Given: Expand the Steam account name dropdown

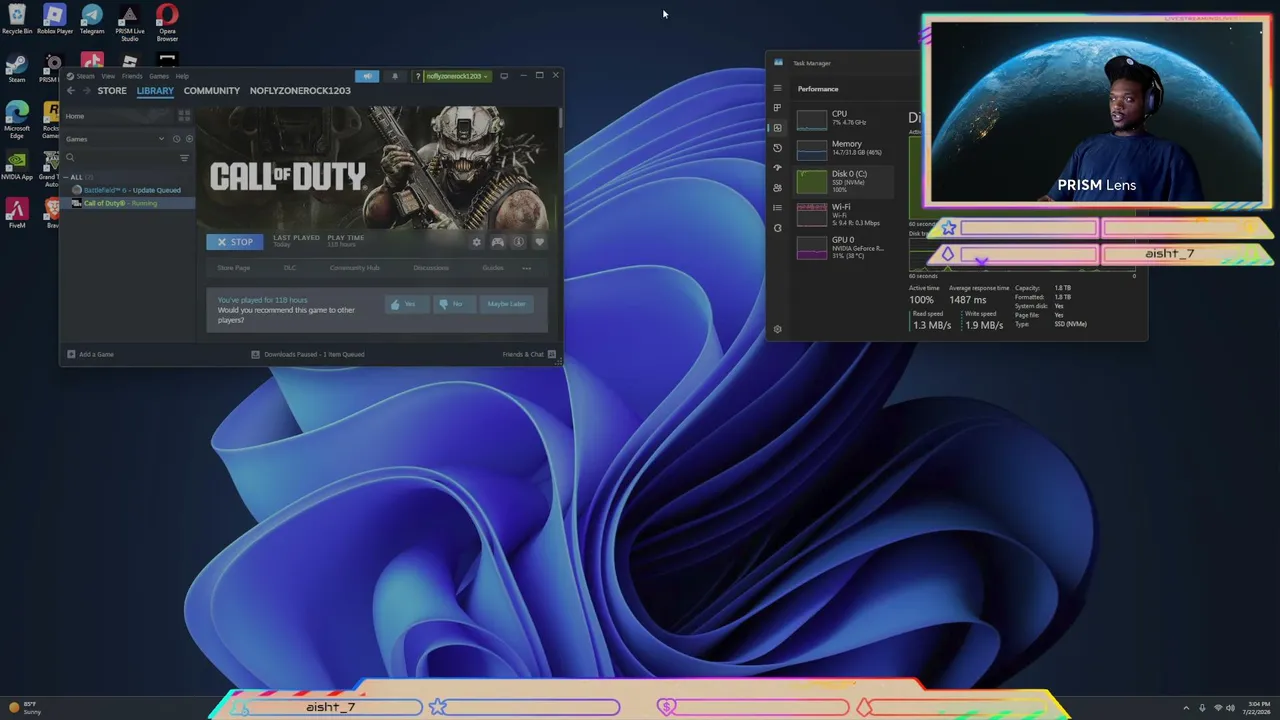Looking at the screenshot, I should (x=457, y=76).
